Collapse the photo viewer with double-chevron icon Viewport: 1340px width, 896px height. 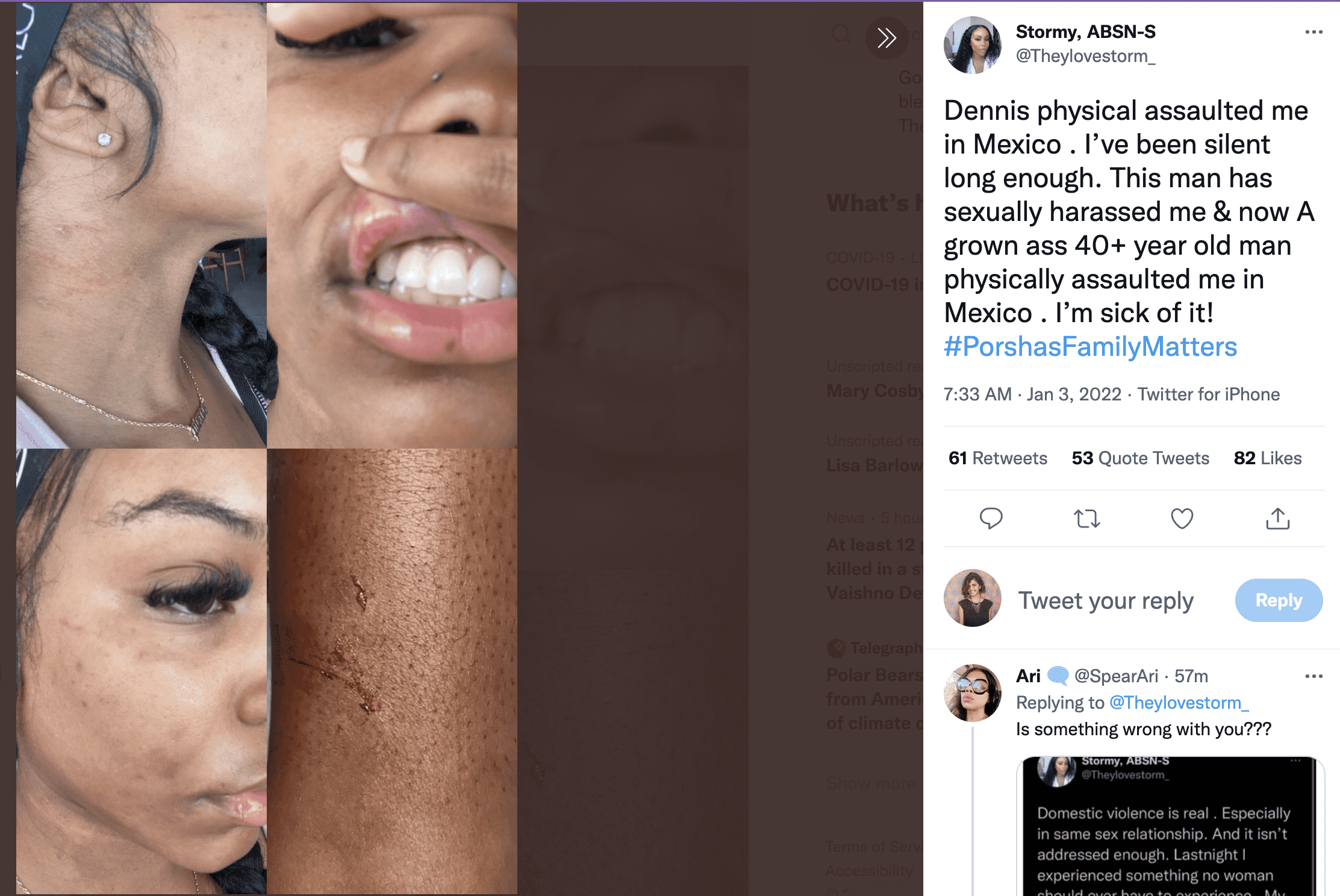coord(887,38)
